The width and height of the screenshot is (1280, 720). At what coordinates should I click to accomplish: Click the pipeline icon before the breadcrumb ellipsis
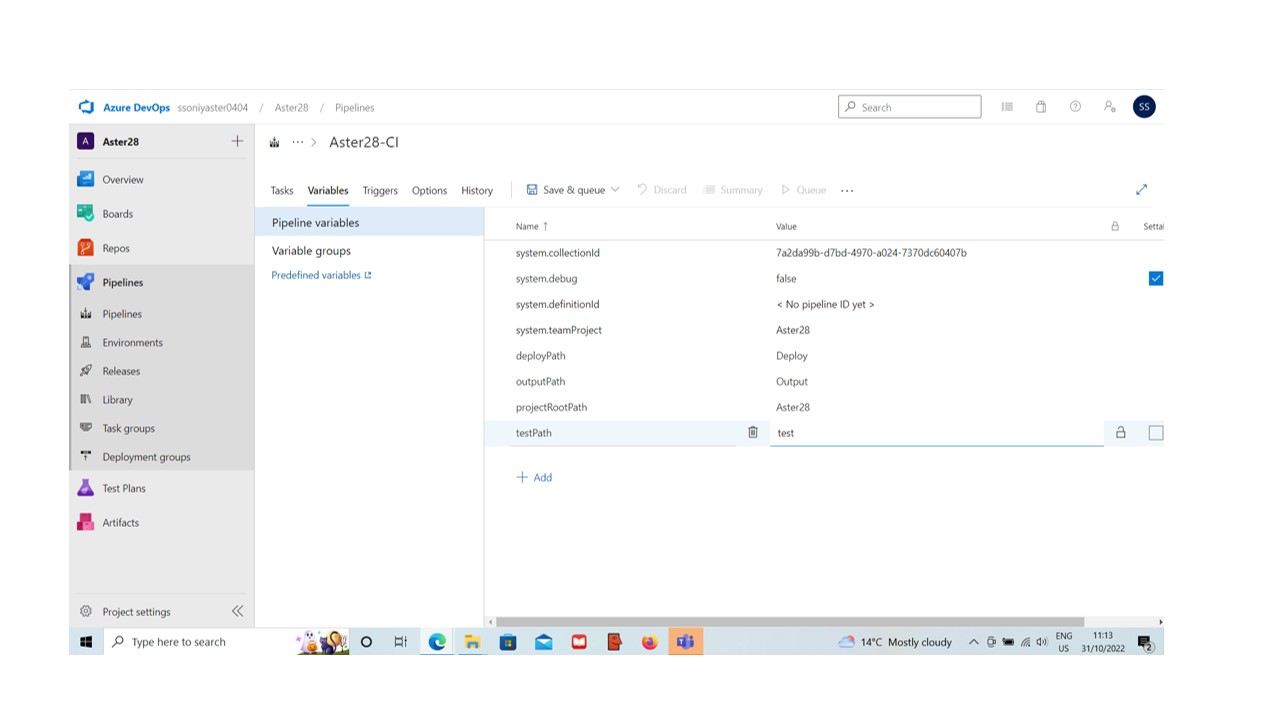pos(274,142)
